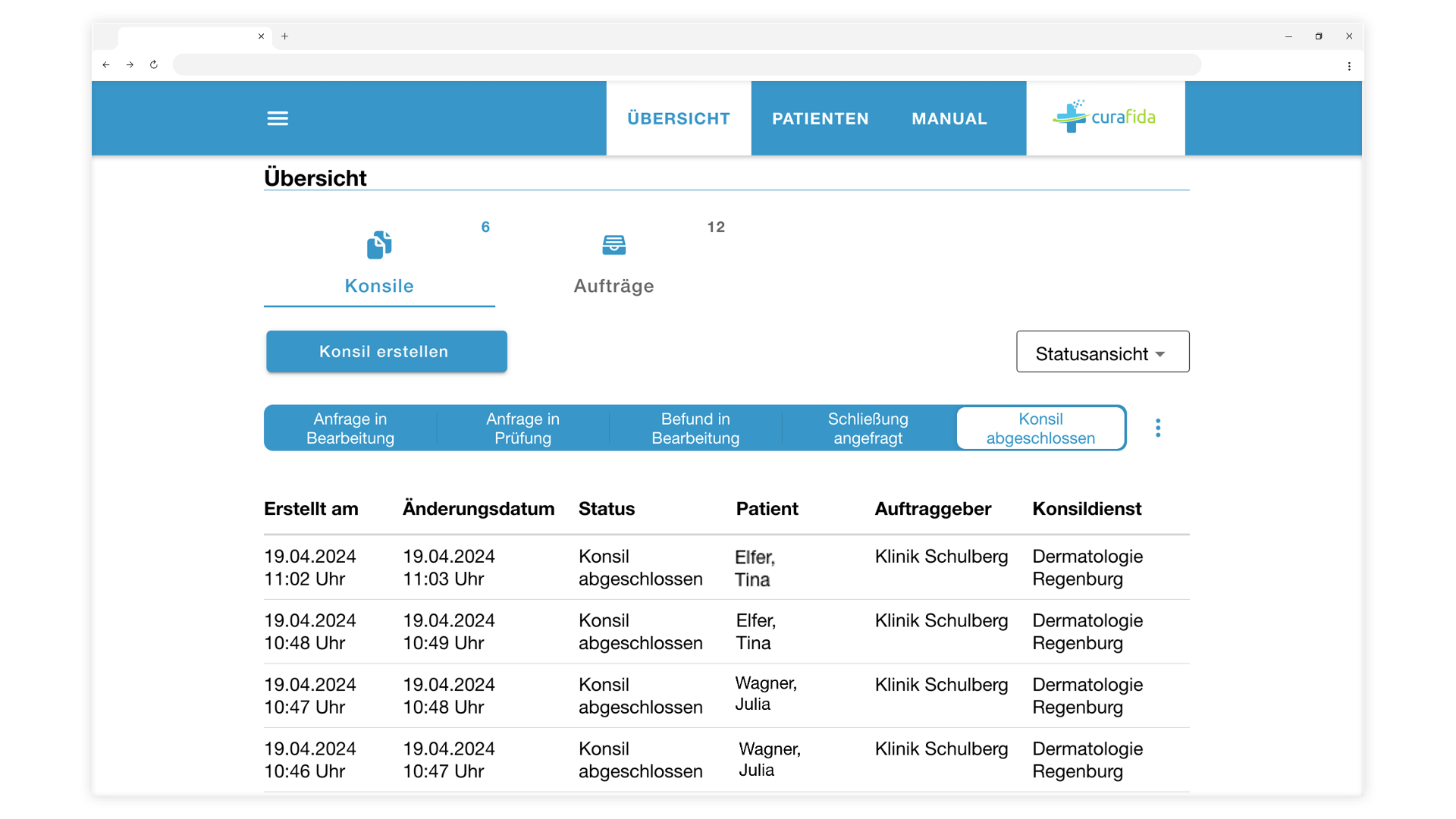Filter by Anfrage in Bearbeitung
Screen dimensions: 1456x819
[350, 428]
